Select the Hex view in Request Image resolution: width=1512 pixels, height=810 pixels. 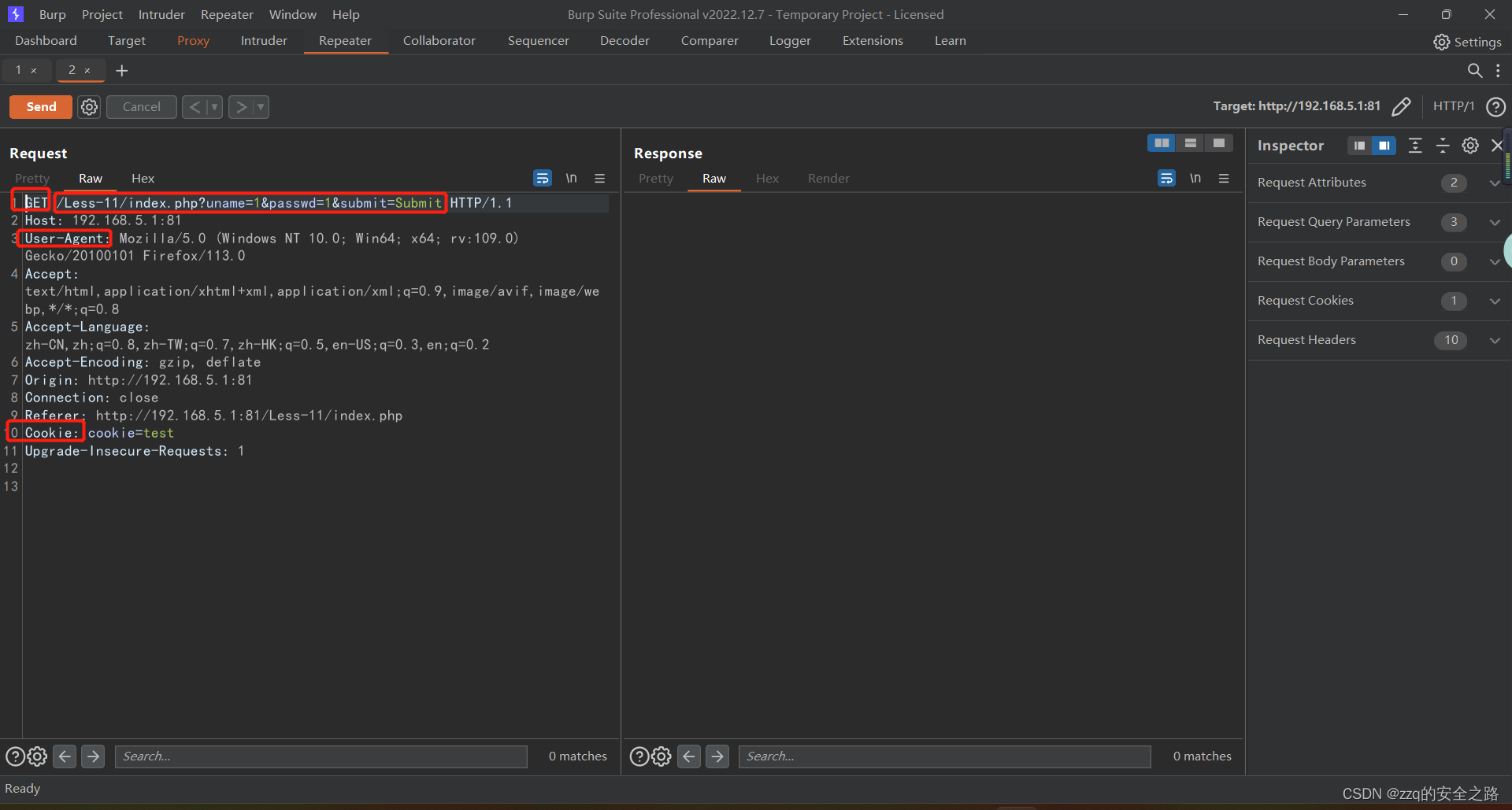[143, 179]
